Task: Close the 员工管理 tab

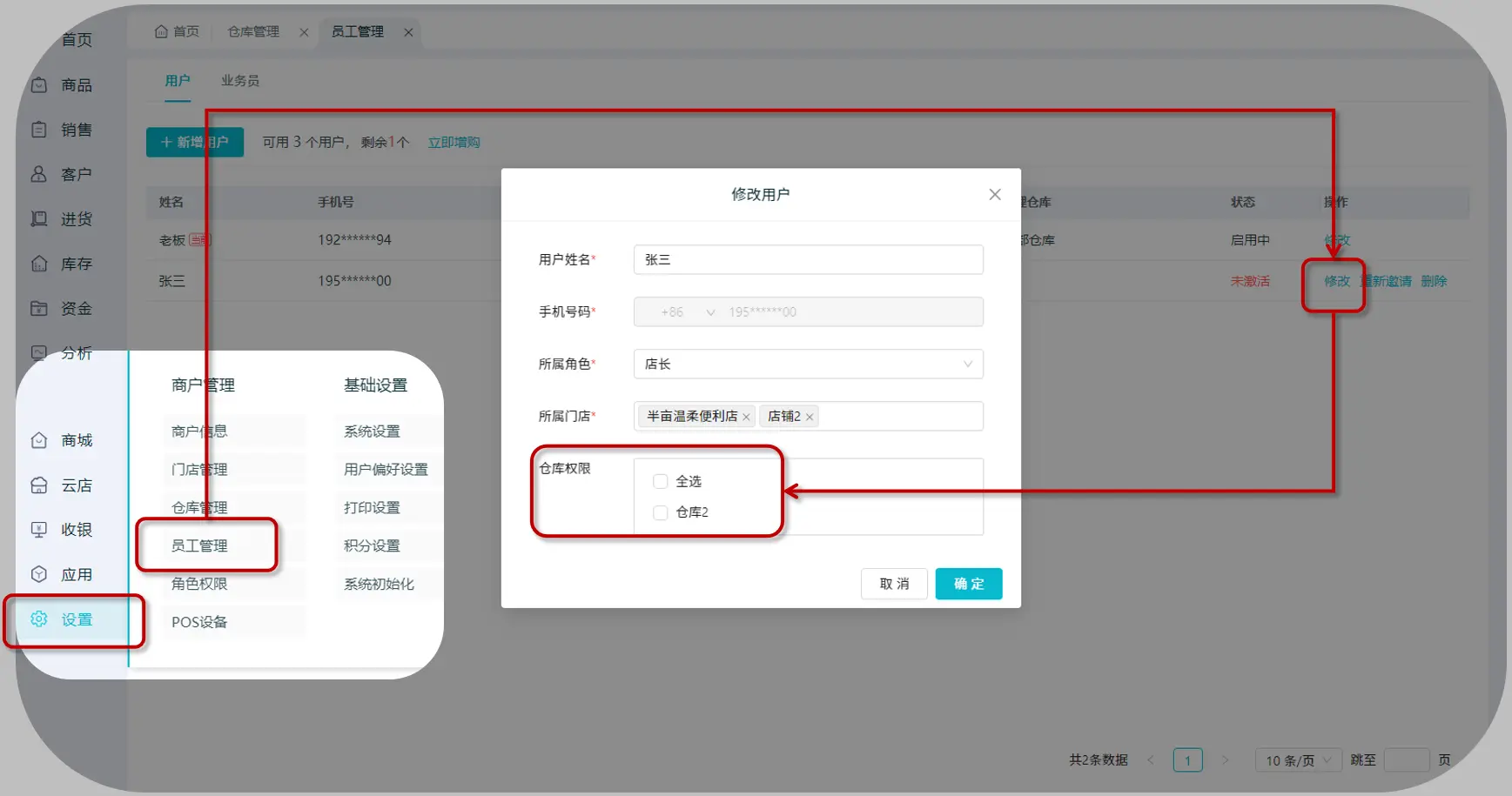Action: pyautogui.click(x=408, y=32)
